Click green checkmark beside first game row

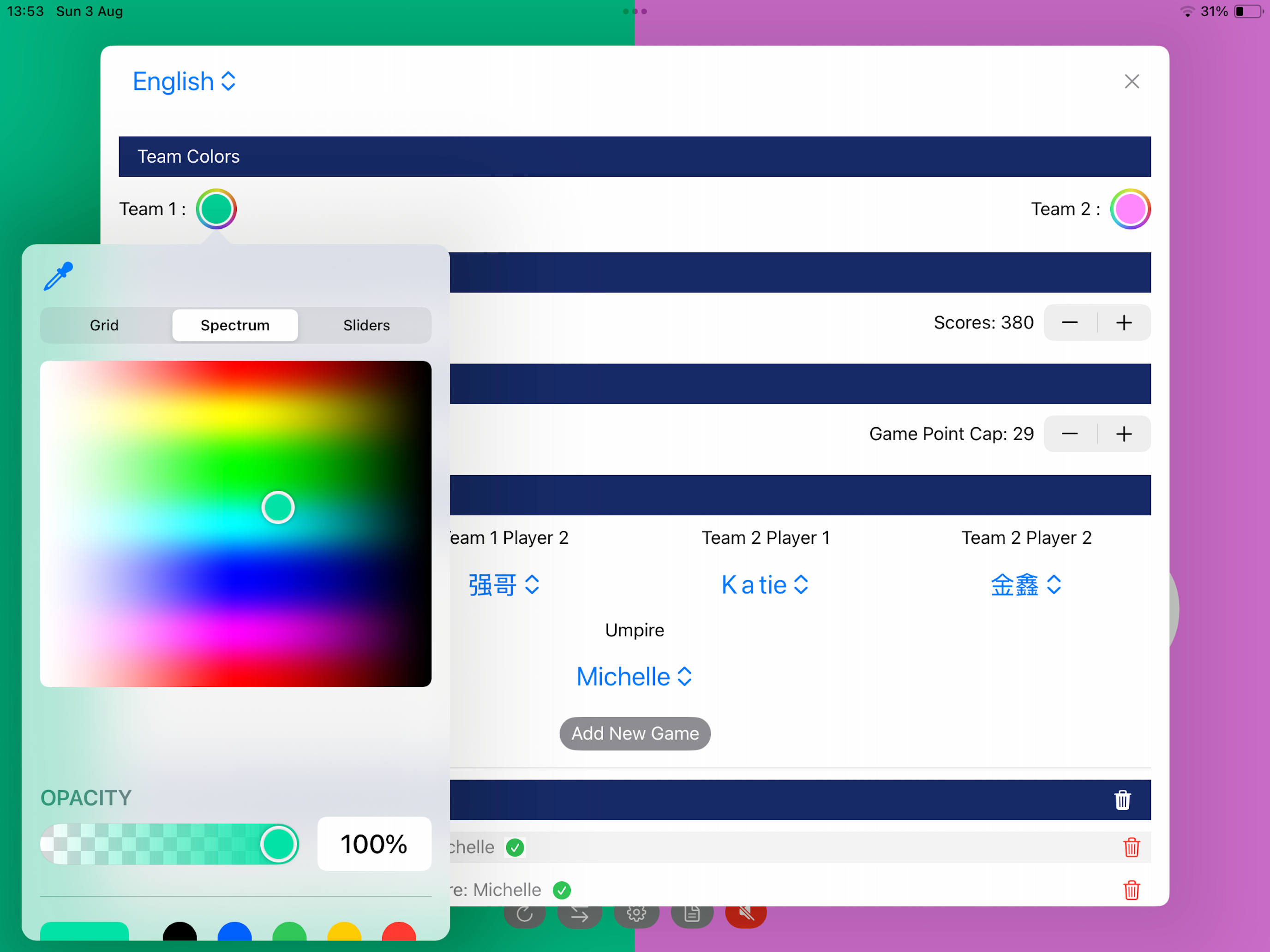[x=515, y=848]
